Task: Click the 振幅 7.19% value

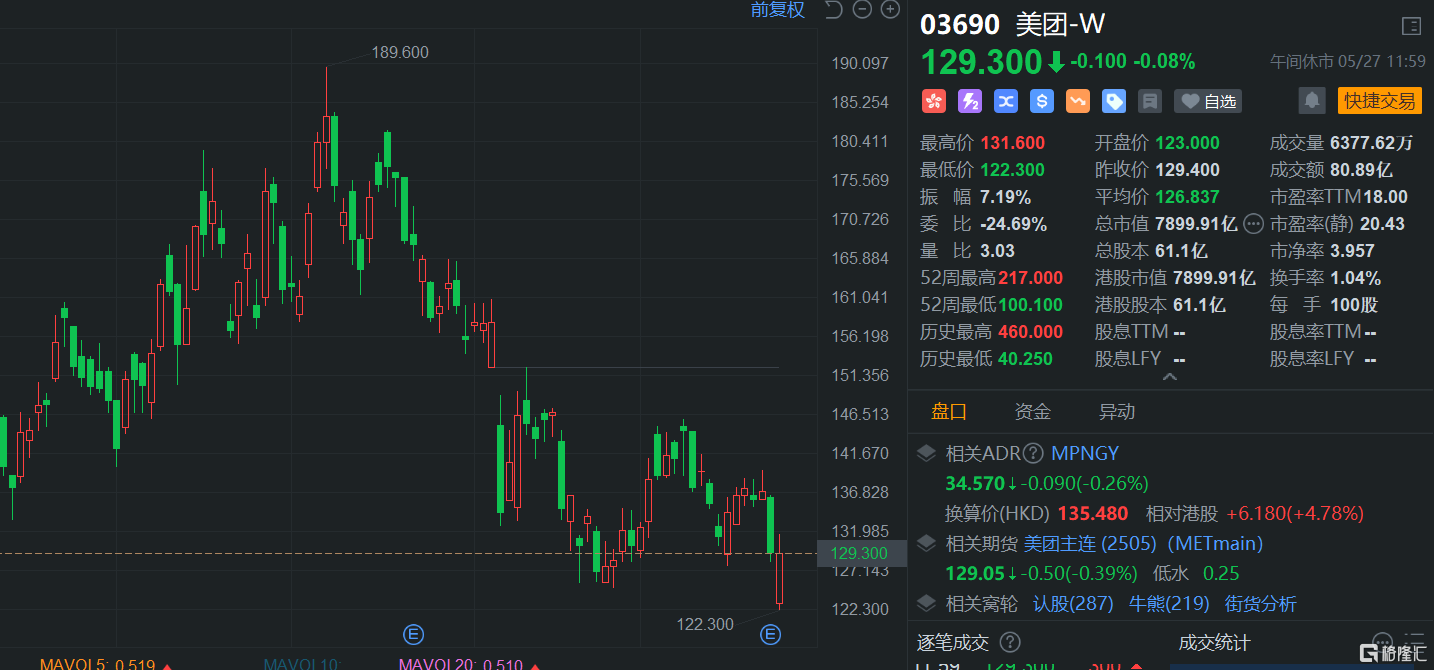Action: 1005,197
